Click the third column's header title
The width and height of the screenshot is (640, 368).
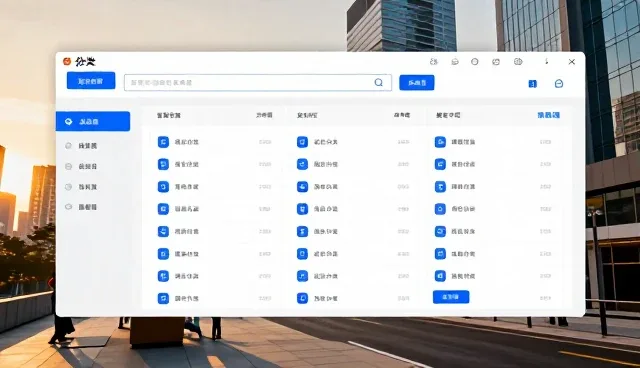[448, 115]
